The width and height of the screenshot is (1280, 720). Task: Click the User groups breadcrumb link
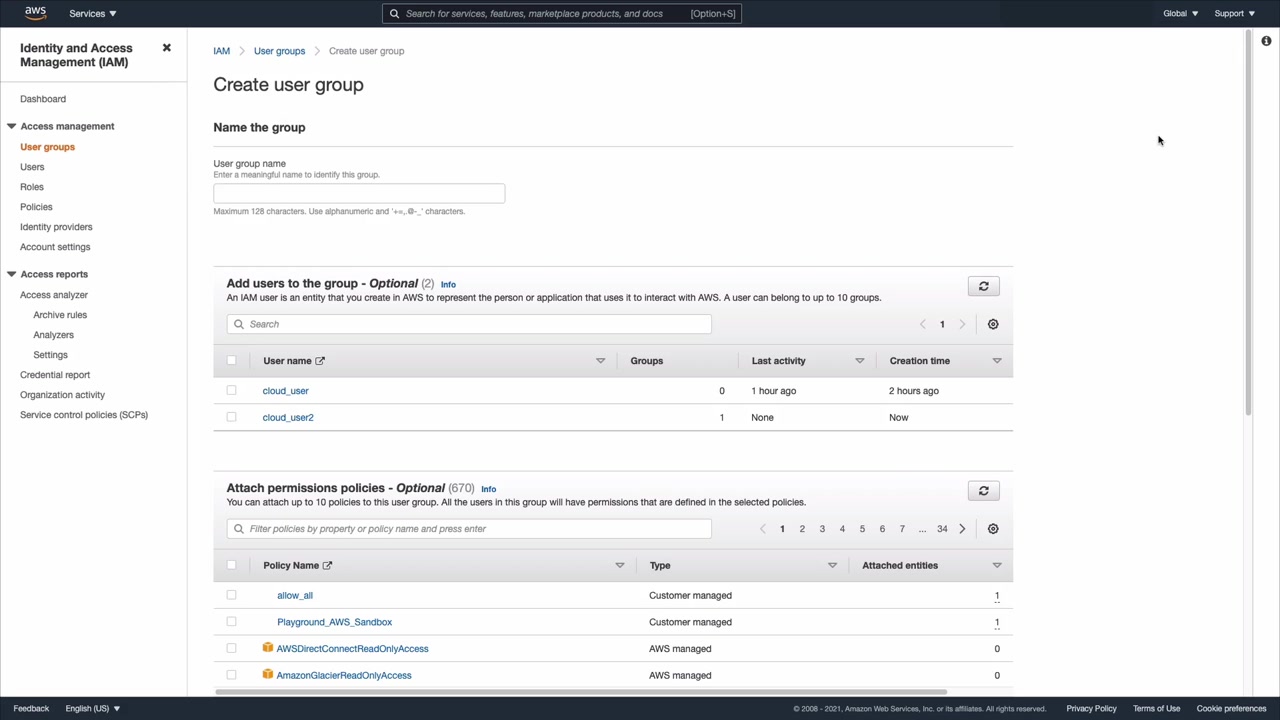click(x=279, y=51)
